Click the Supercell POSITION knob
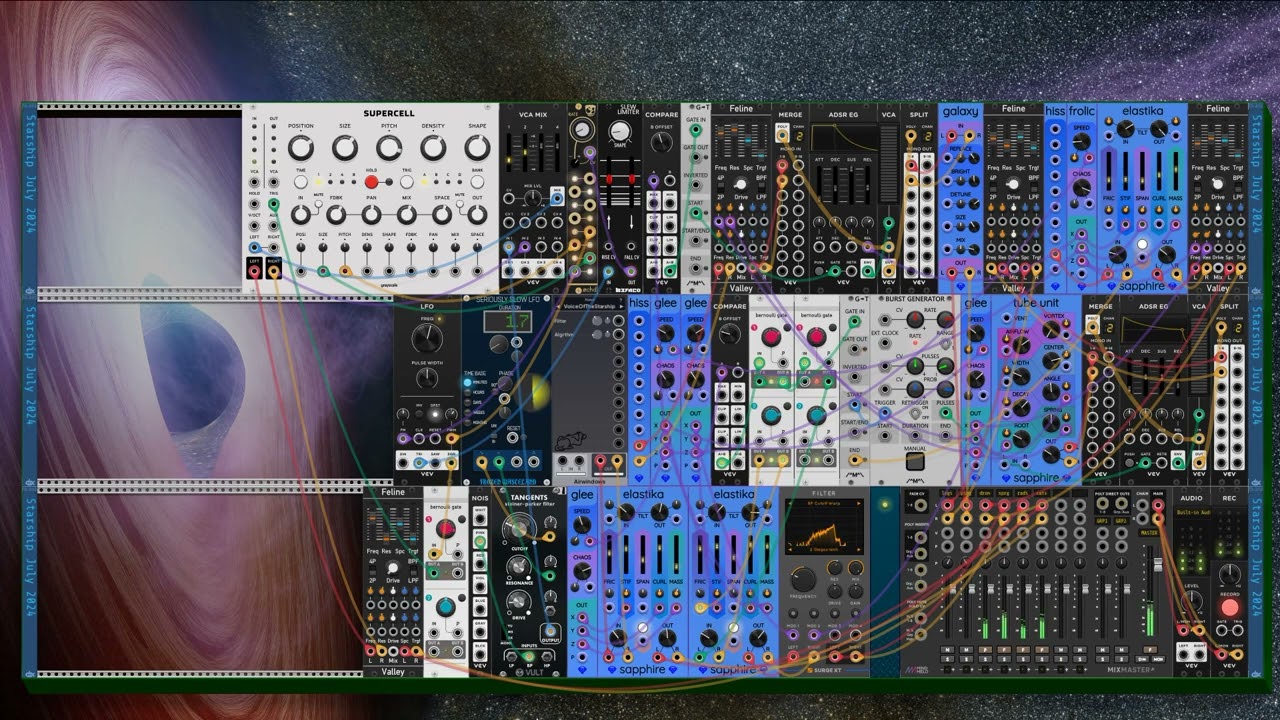This screenshot has width=1280, height=720. pyautogui.click(x=301, y=147)
